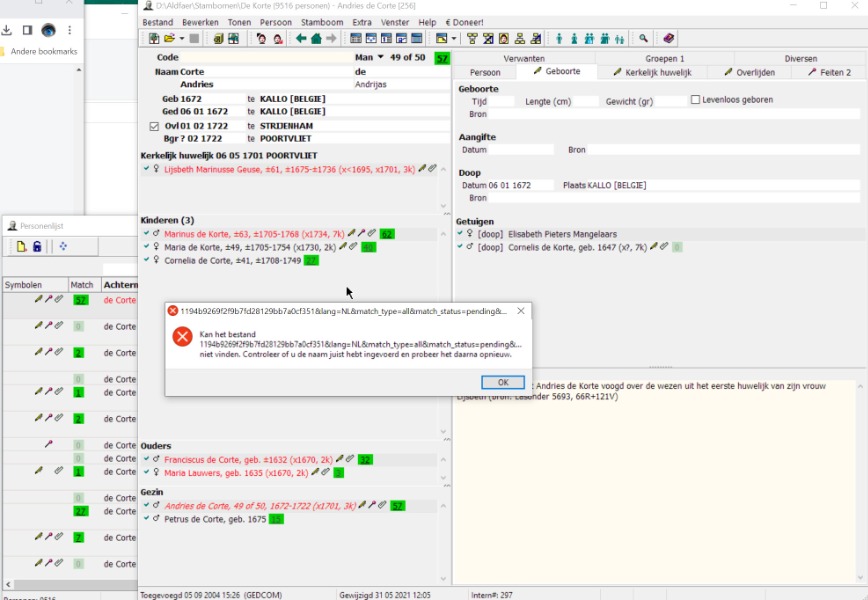Click the new document icon in Personenlijst
The height and width of the screenshot is (600, 868).
pos(21,247)
